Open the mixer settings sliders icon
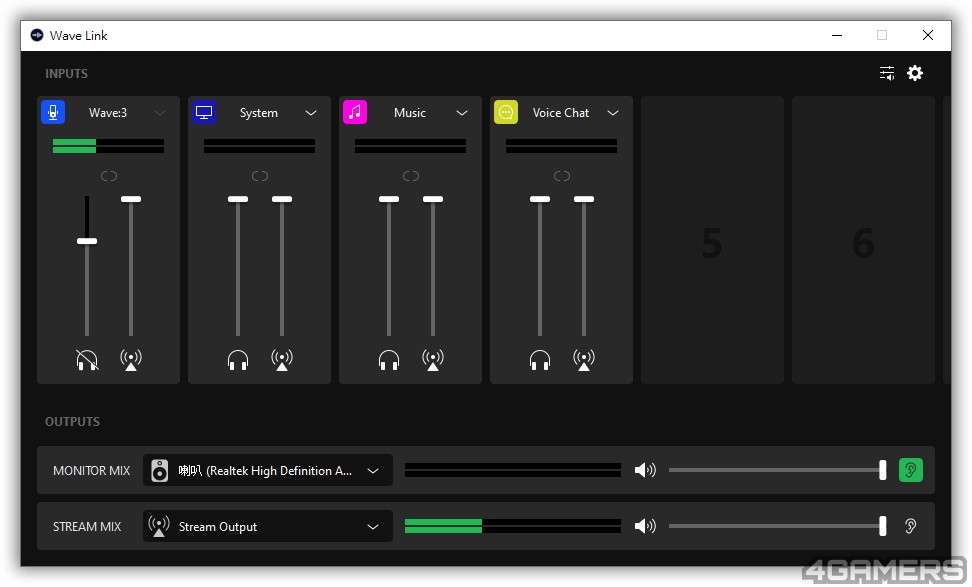 click(x=887, y=73)
